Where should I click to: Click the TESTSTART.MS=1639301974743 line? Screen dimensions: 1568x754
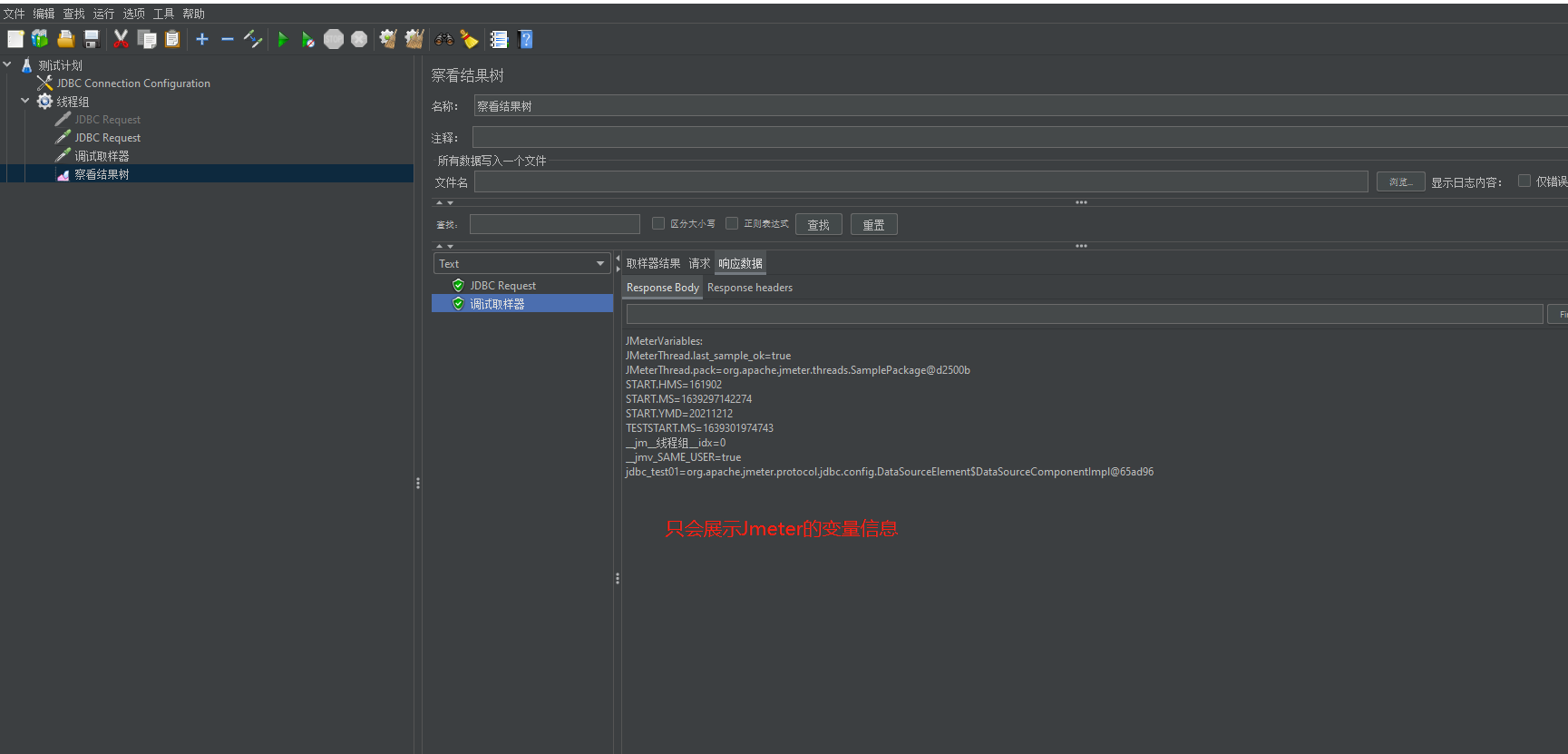pos(699,428)
